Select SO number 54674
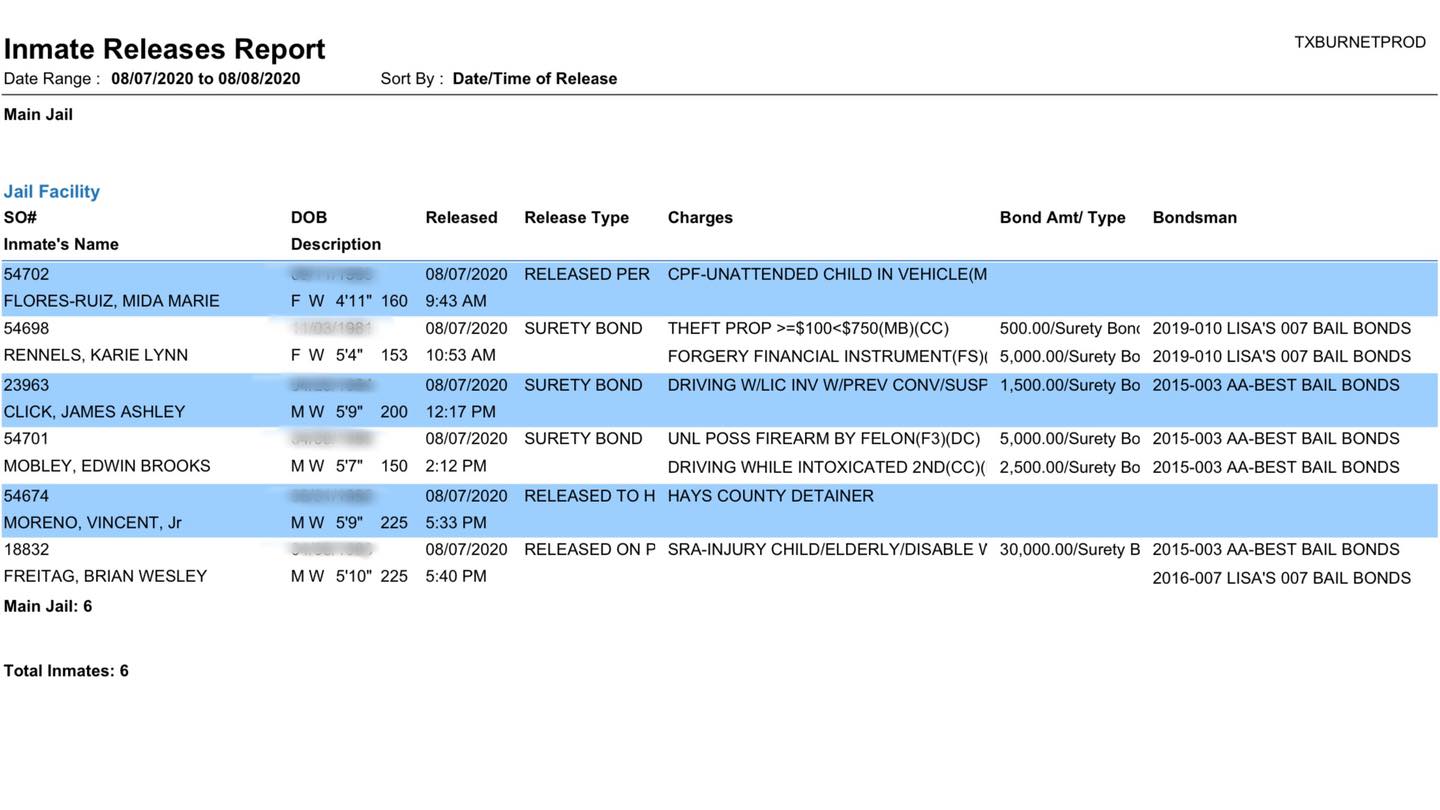1440x810 pixels. (26, 497)
